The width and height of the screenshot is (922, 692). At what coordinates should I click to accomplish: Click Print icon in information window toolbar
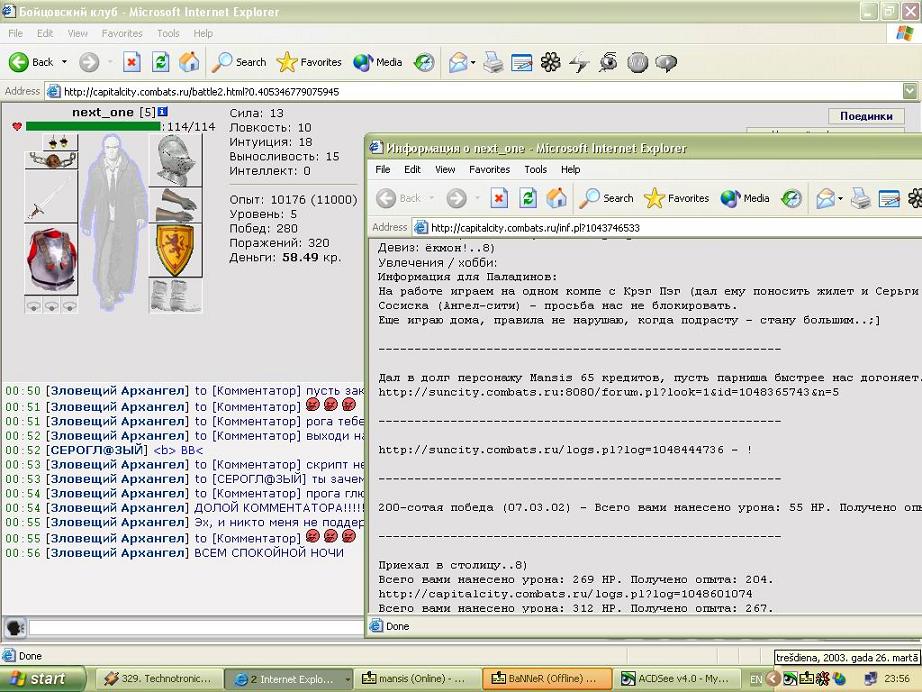pos(860,198)
